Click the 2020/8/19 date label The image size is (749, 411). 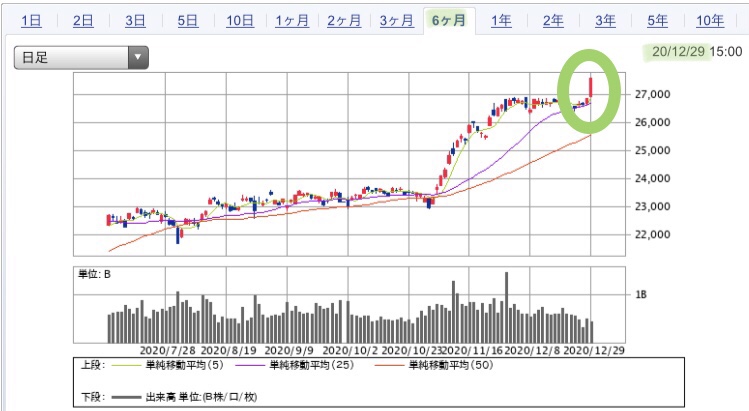229,350
